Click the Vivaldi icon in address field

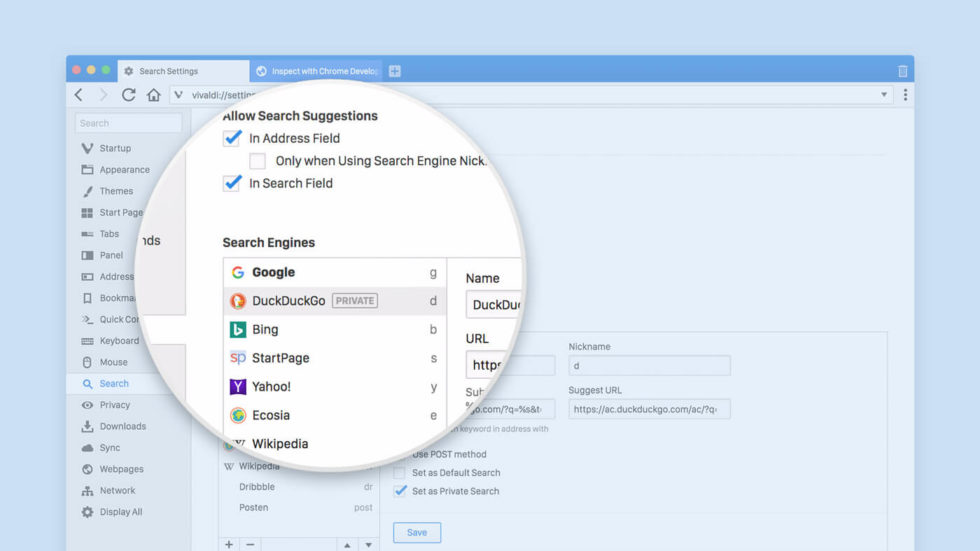(x=179, y=95)
